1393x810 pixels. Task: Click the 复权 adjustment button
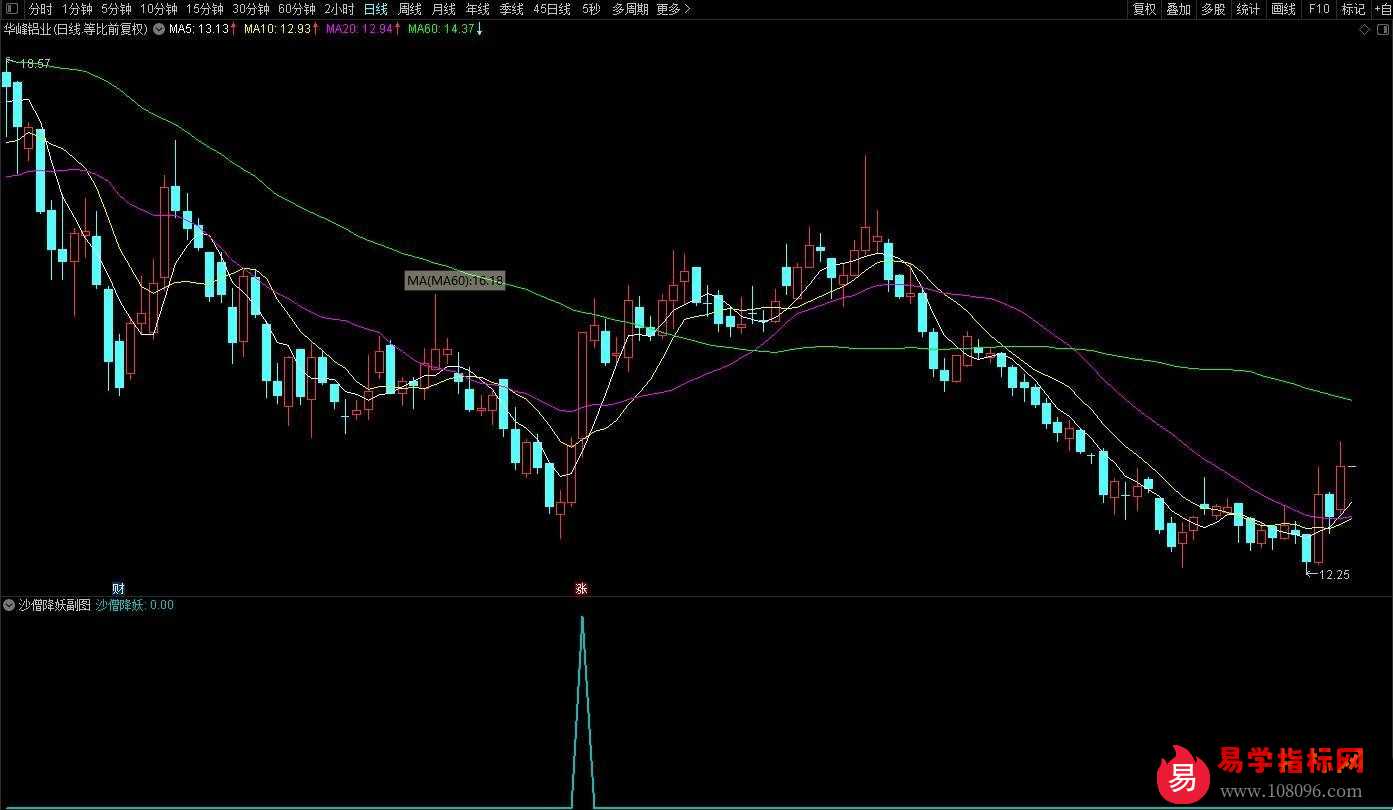pos(1144,9)
